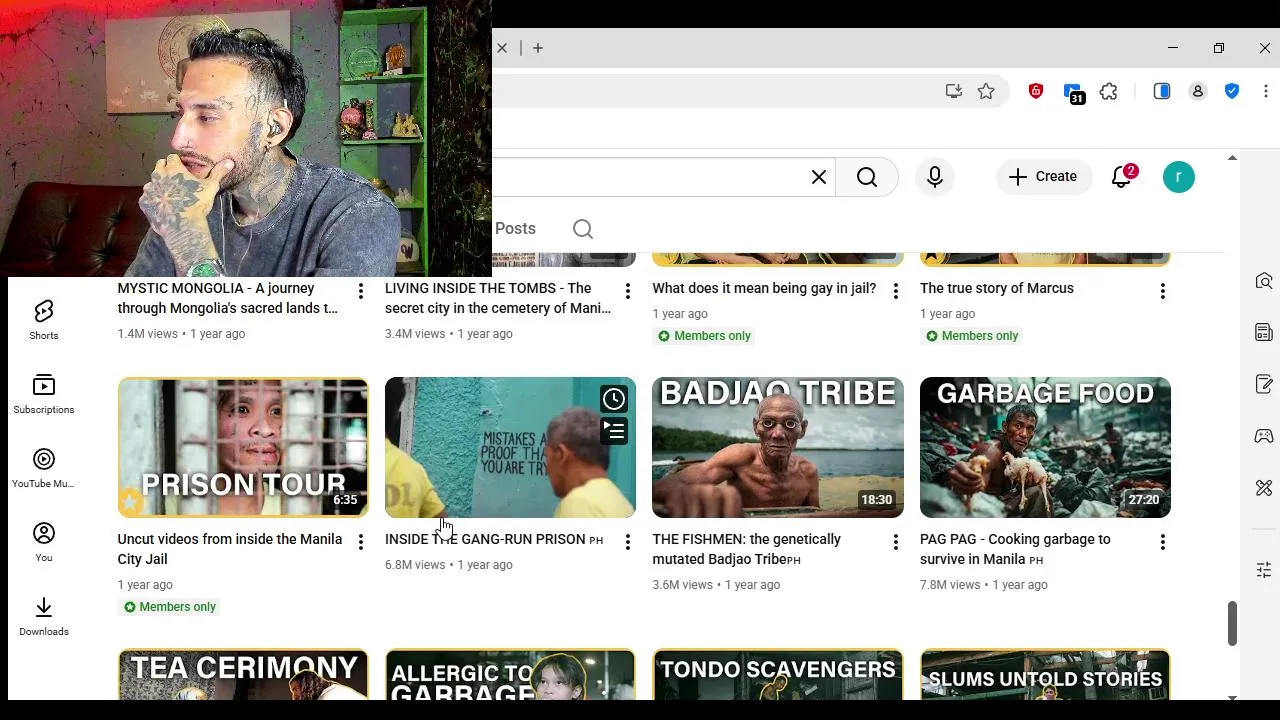Viewport: 1280px width, 720px height.
Task: Open INSIDE THE GANG-RUN PRISON title
Action: (494, 539)
